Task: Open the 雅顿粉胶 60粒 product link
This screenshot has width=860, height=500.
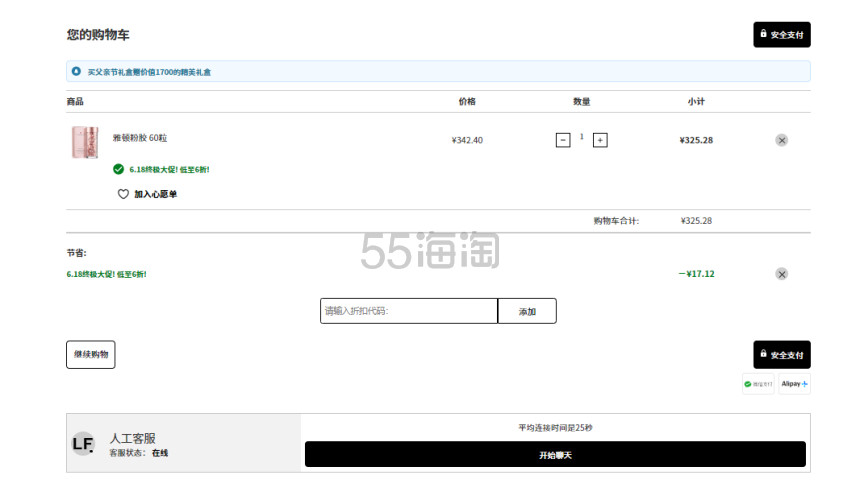Action: 140,138
